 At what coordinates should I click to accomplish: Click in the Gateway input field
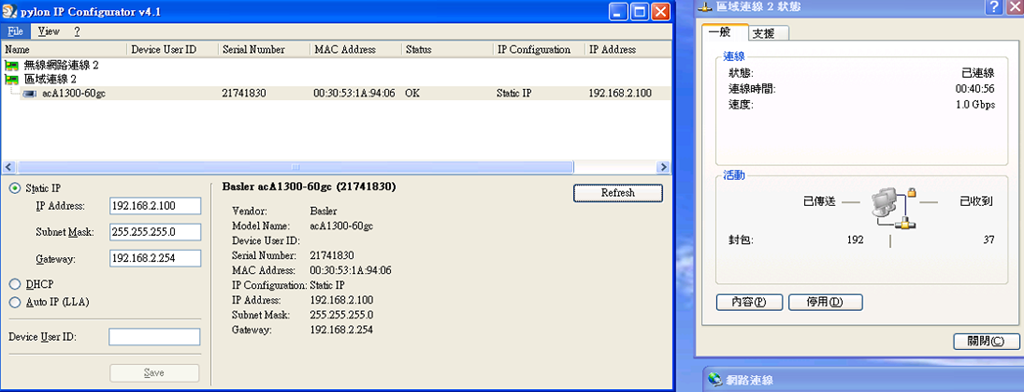[x=155, y=259]
